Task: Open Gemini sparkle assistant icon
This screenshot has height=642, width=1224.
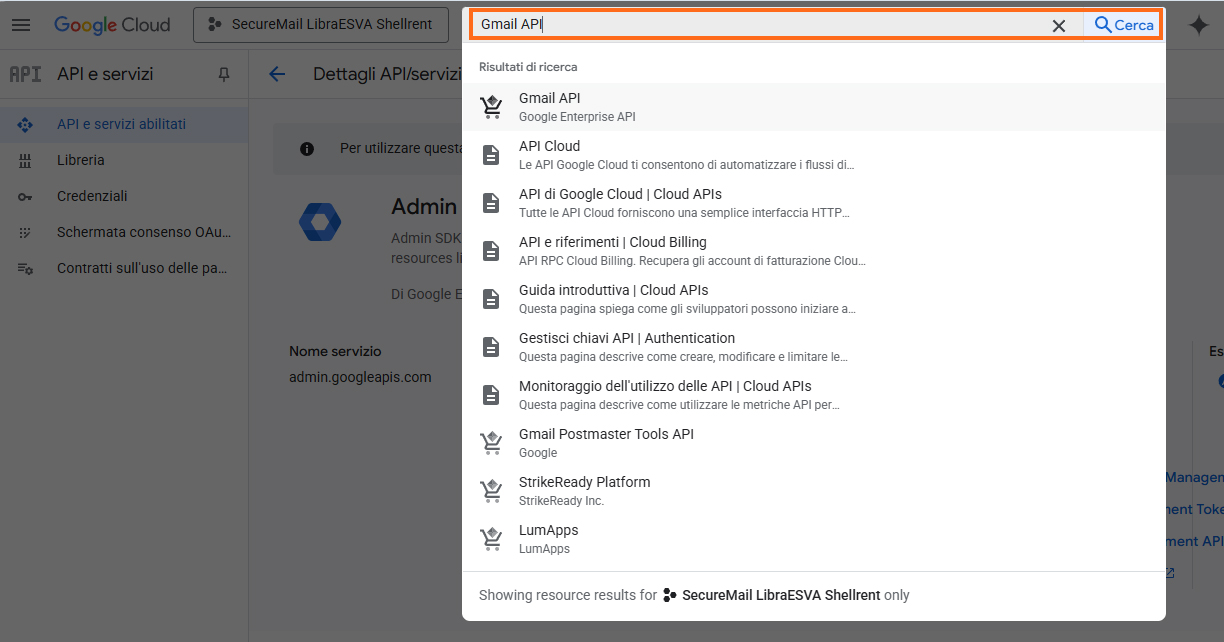Action: pyautogui.click(x=1198, y=26)
